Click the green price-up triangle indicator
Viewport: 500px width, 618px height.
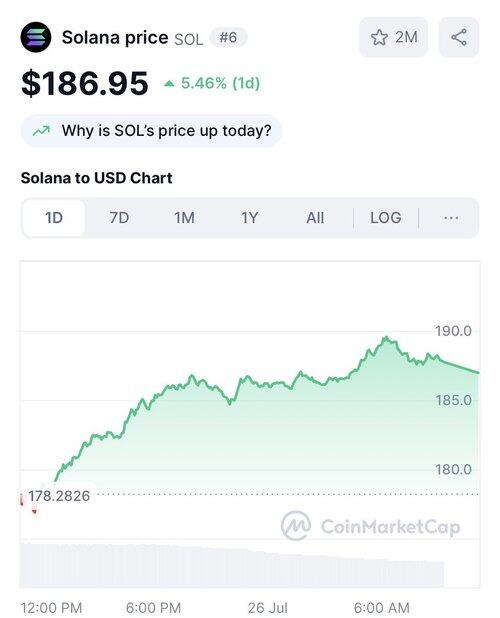(x=169, y=83)
